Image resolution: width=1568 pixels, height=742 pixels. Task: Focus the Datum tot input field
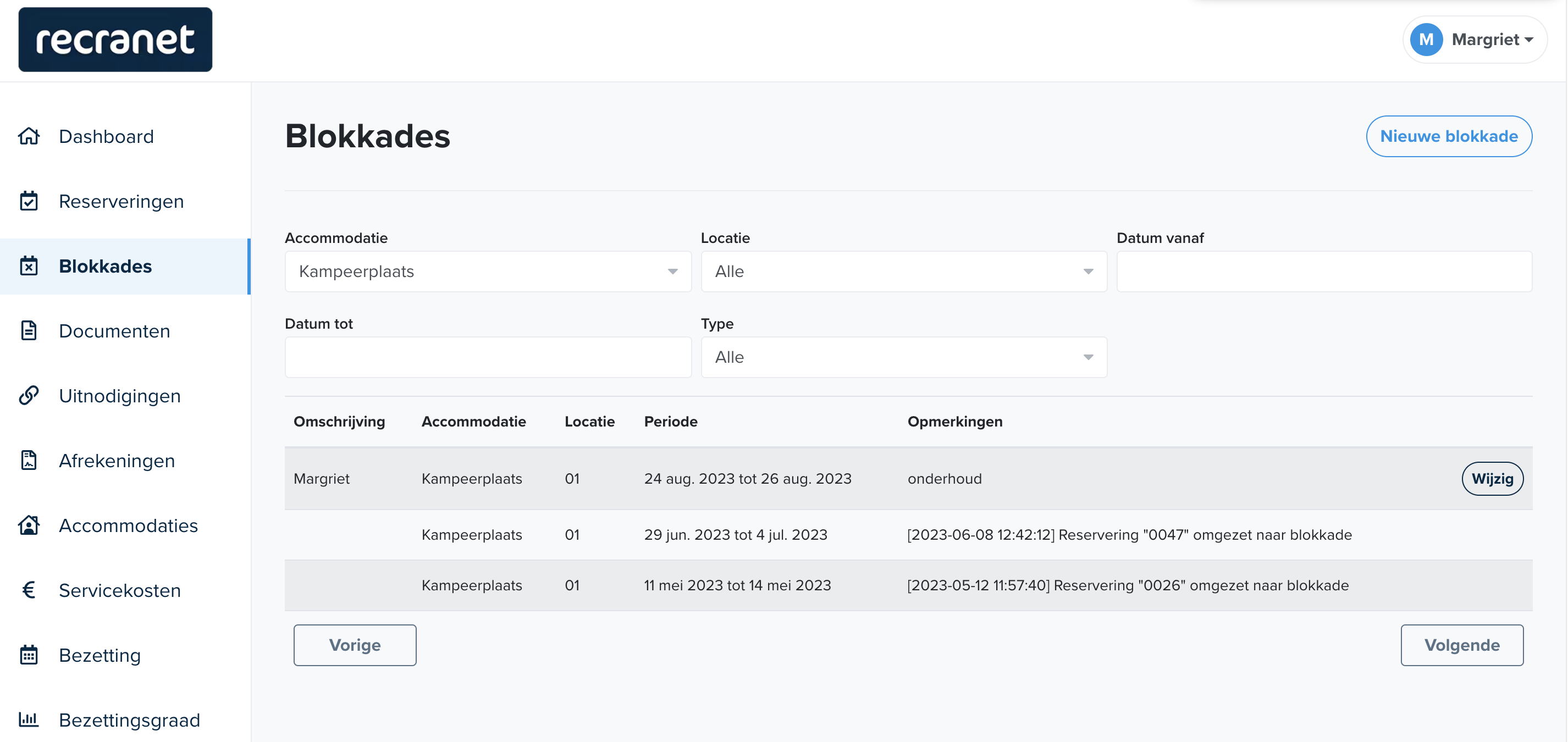(488, 357)
